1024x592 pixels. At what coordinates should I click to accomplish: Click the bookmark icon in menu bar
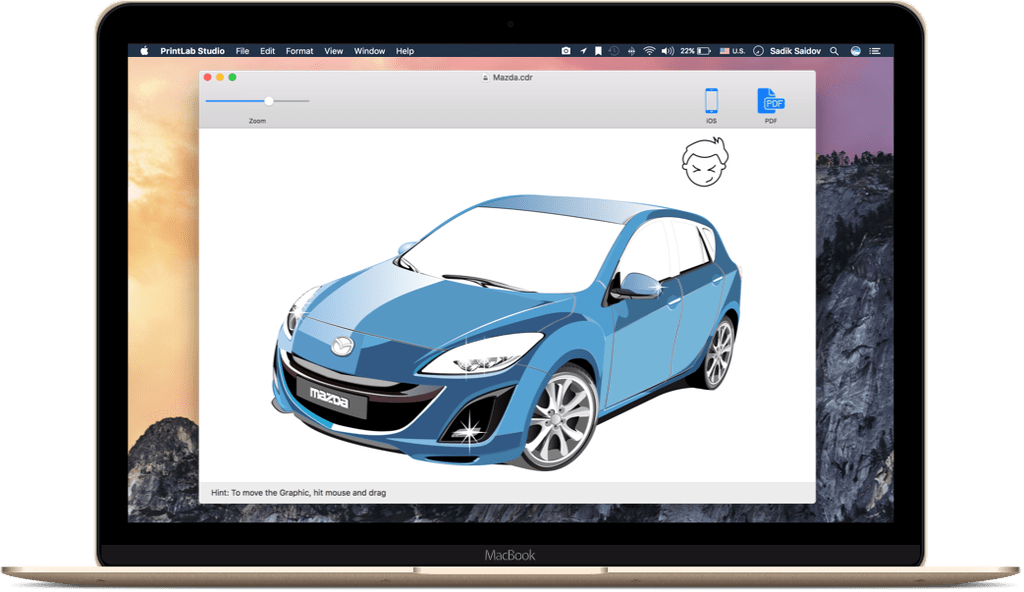[598, 51]
